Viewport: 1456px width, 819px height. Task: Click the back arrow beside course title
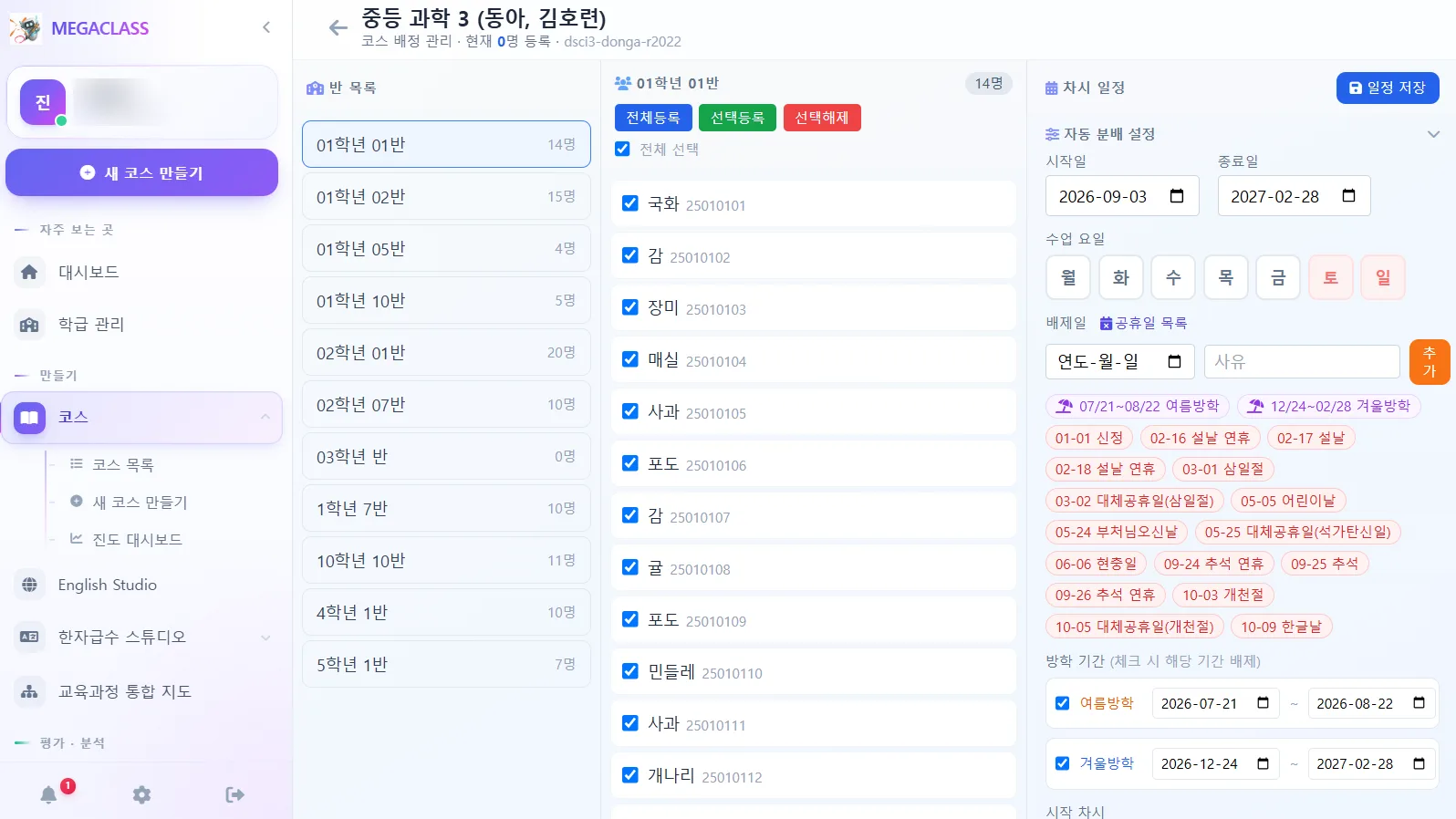(x=338, y=28)
